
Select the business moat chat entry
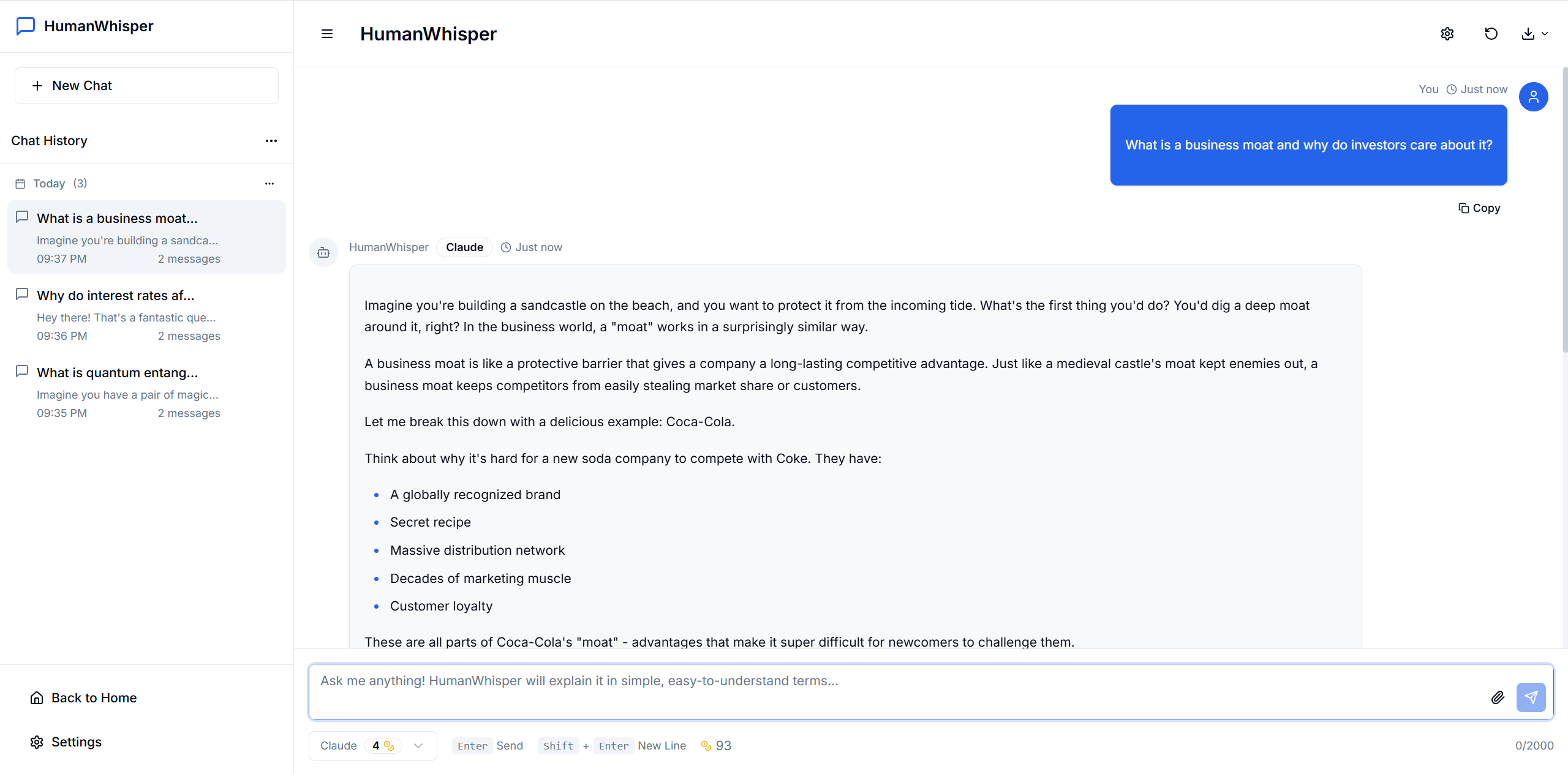[x=146, y=238]
